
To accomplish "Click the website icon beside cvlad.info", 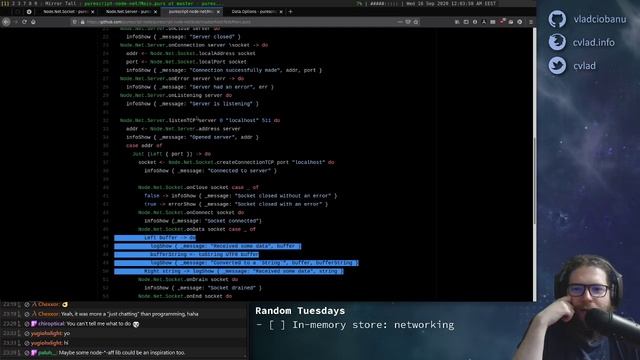I will pyautogui.click(x=557, y=42).
